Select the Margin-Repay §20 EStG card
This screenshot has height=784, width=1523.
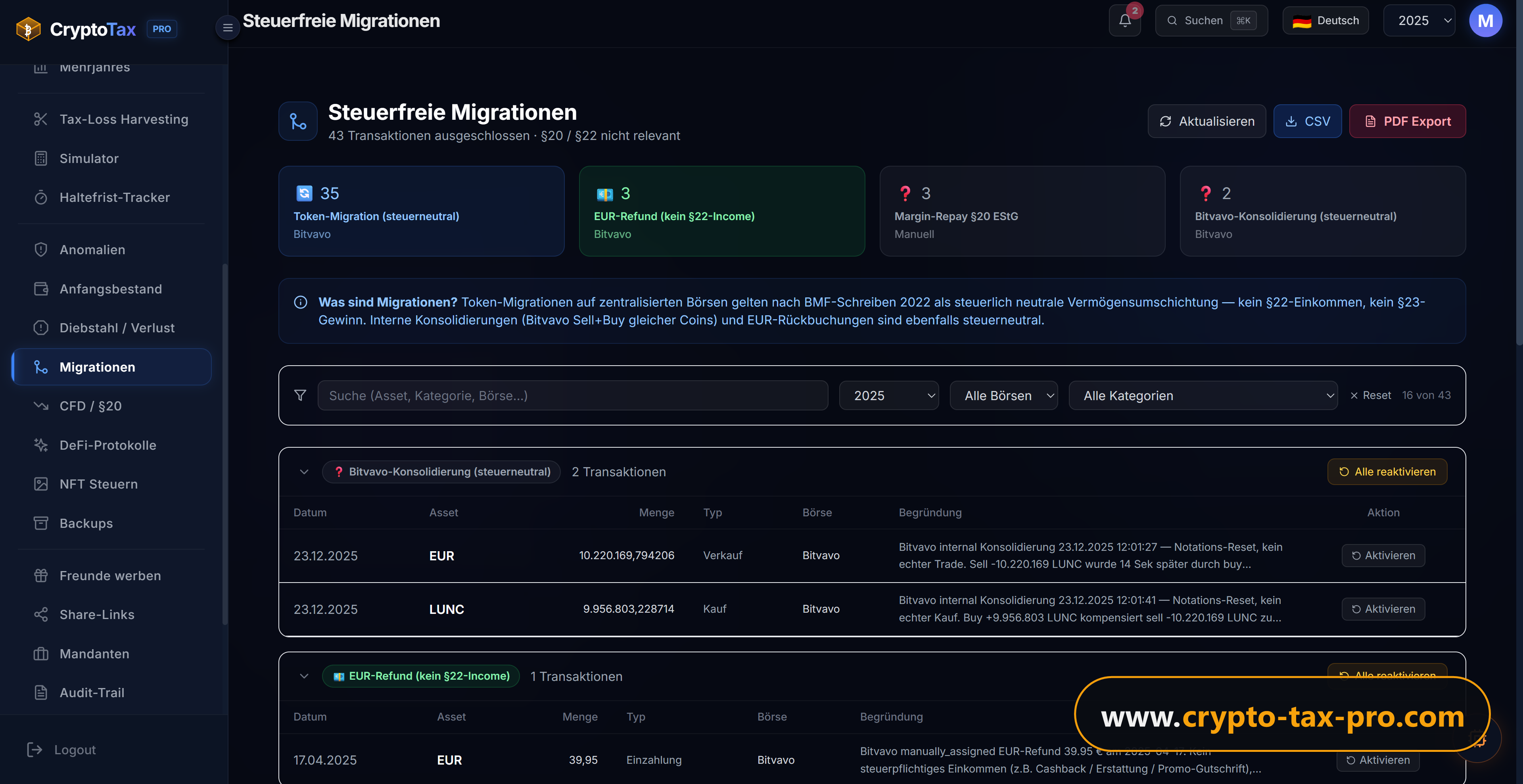pos(1022,211)
